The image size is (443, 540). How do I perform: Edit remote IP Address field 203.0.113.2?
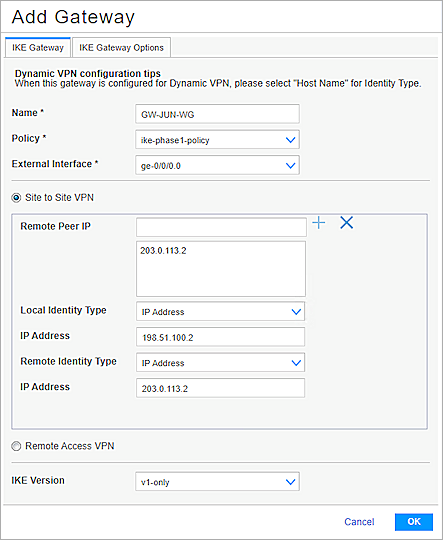point(220,388)
